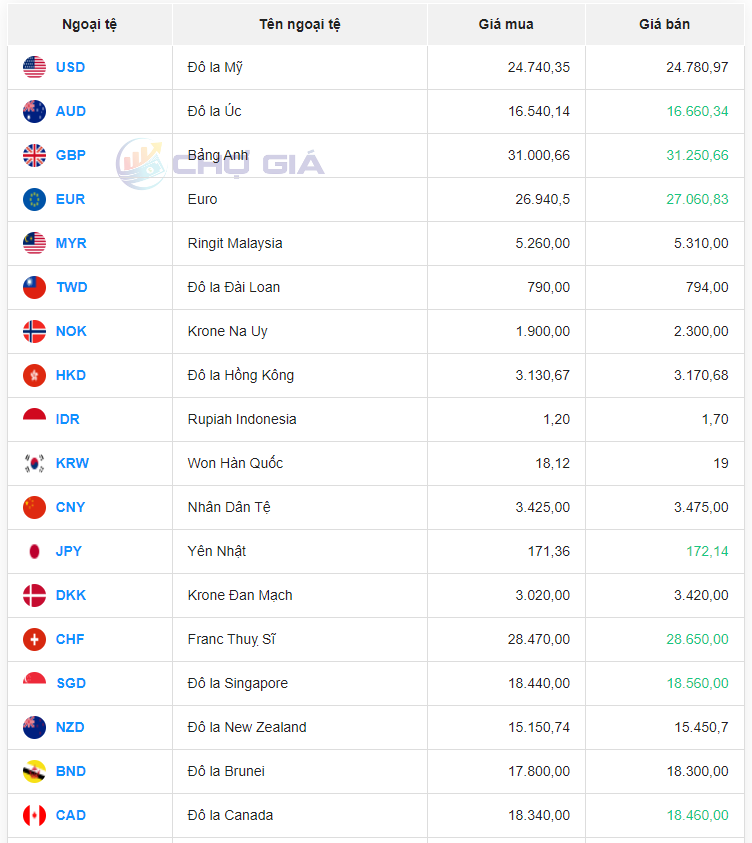Click the South Korea flag icon
The height and width of the screenshot is (843, 752).
[x=34, y=463]
